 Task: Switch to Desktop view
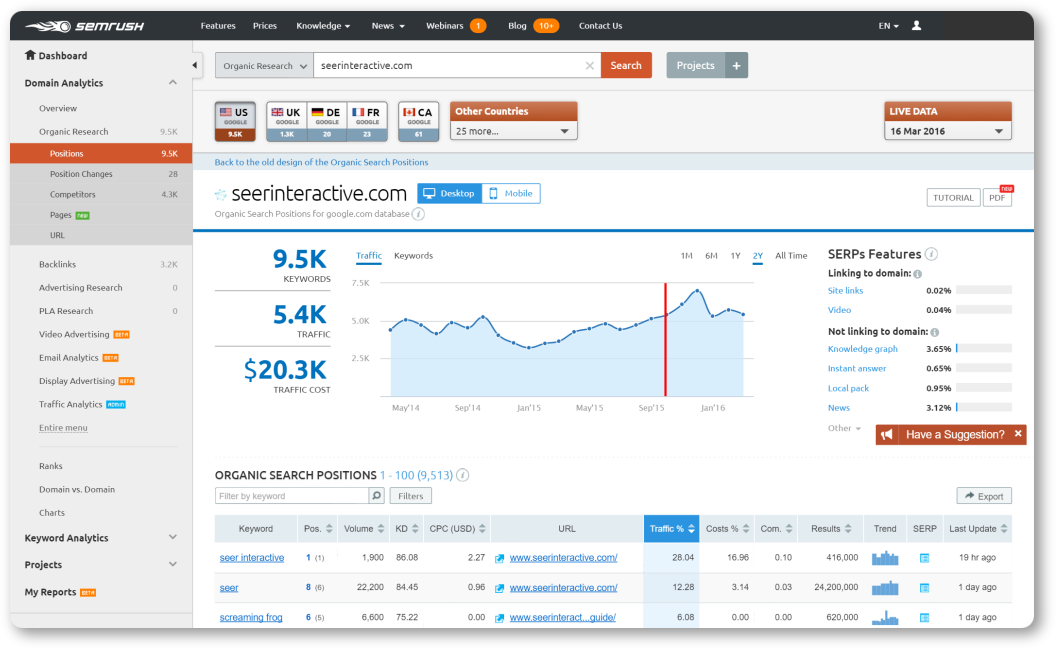point(449,193)
